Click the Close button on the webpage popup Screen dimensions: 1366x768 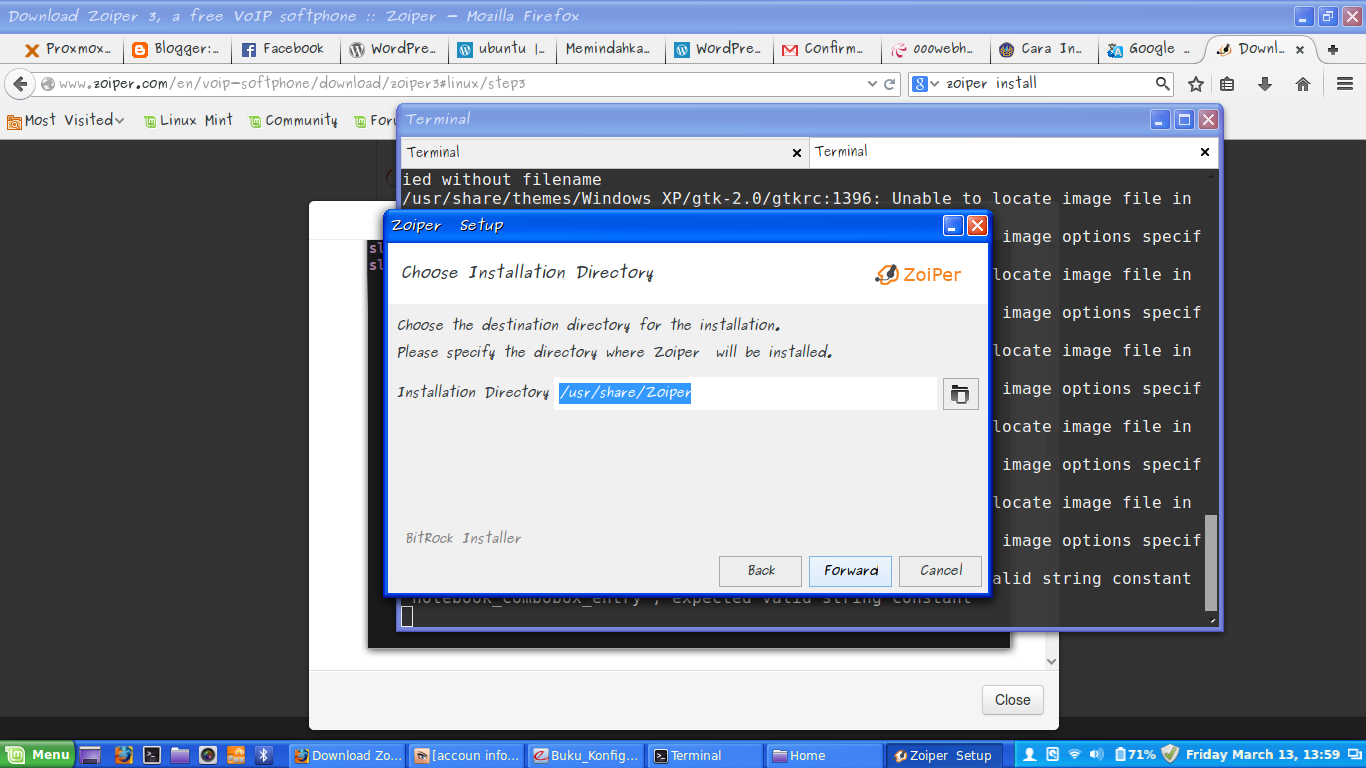coord(1012,700)
